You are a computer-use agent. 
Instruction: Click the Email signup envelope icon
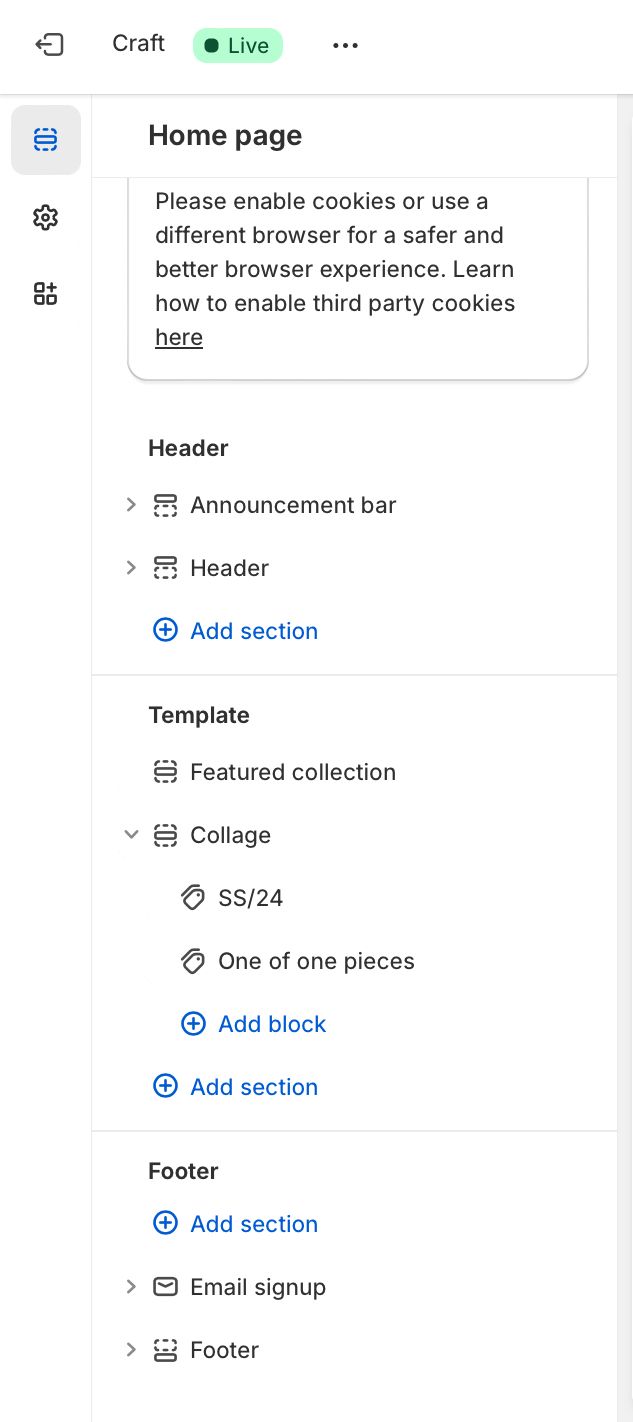point(165,1287)
